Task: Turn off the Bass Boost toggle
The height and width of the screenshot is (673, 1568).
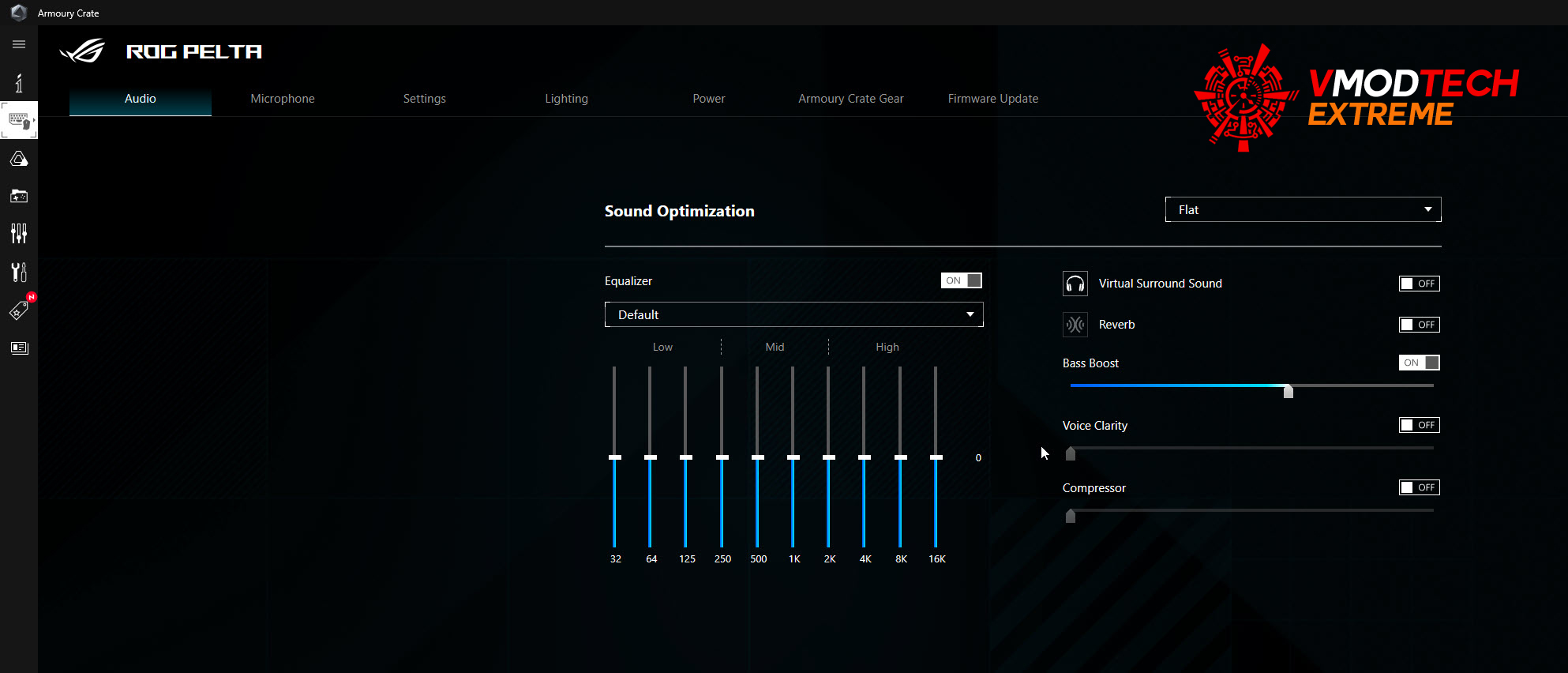Action: (x=1420, y=363)
